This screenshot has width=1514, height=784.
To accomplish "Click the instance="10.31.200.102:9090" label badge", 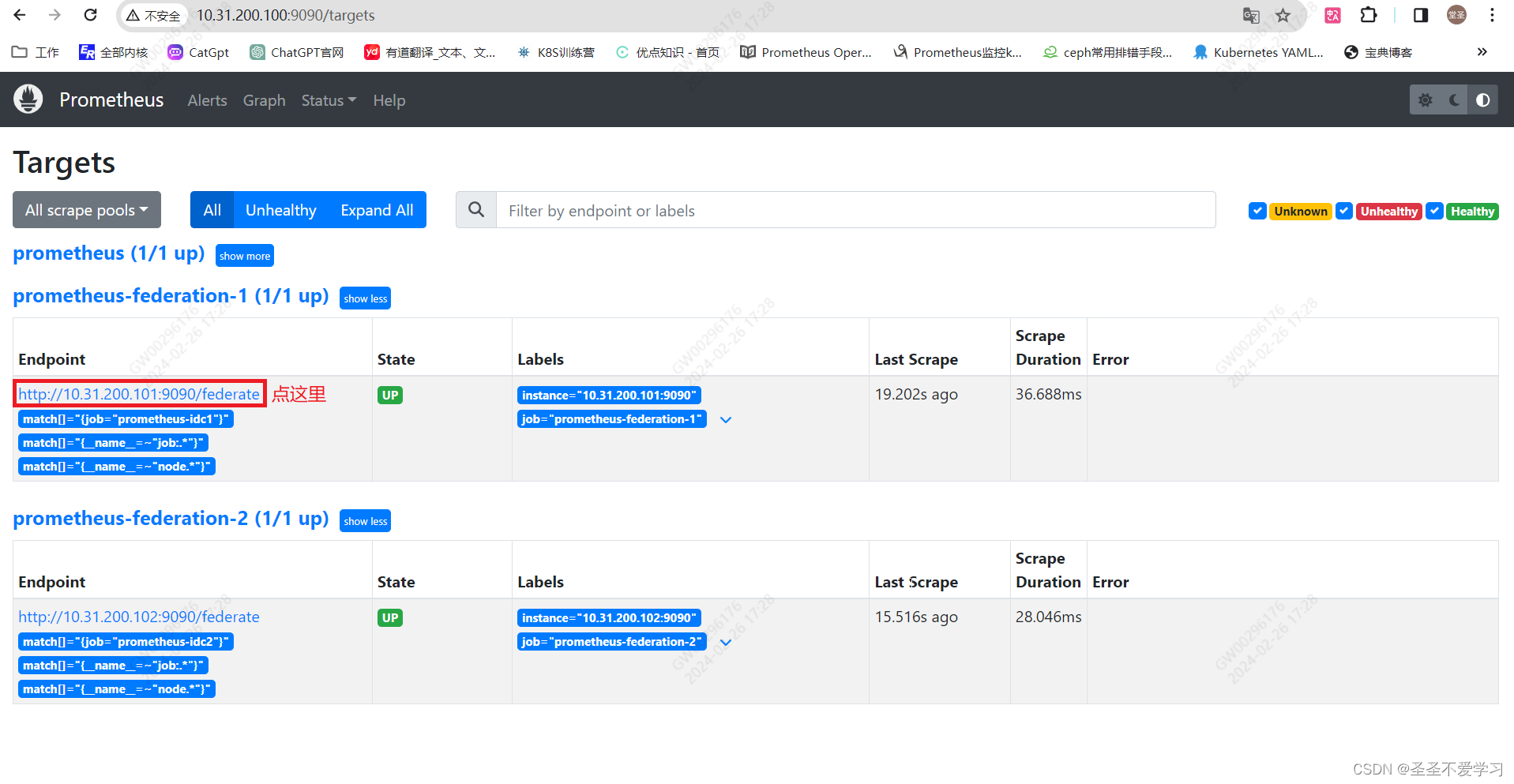I will tap(609, 618).
